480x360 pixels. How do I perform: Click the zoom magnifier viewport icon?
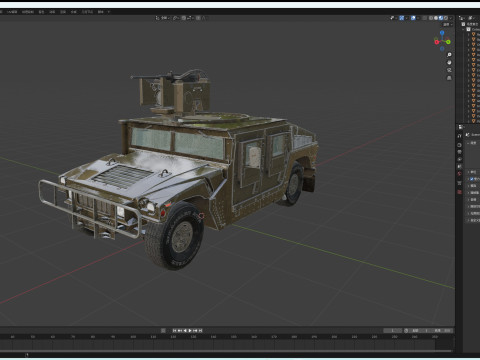click(x=449, y=55)
